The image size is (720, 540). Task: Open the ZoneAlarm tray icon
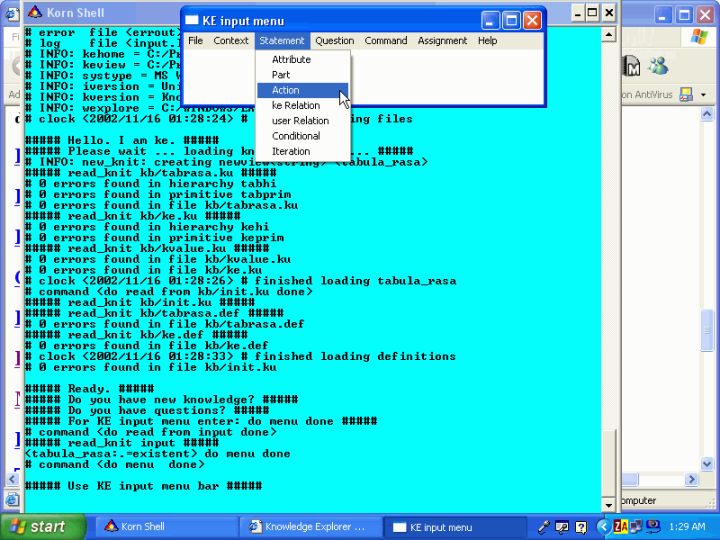point(621,526)
